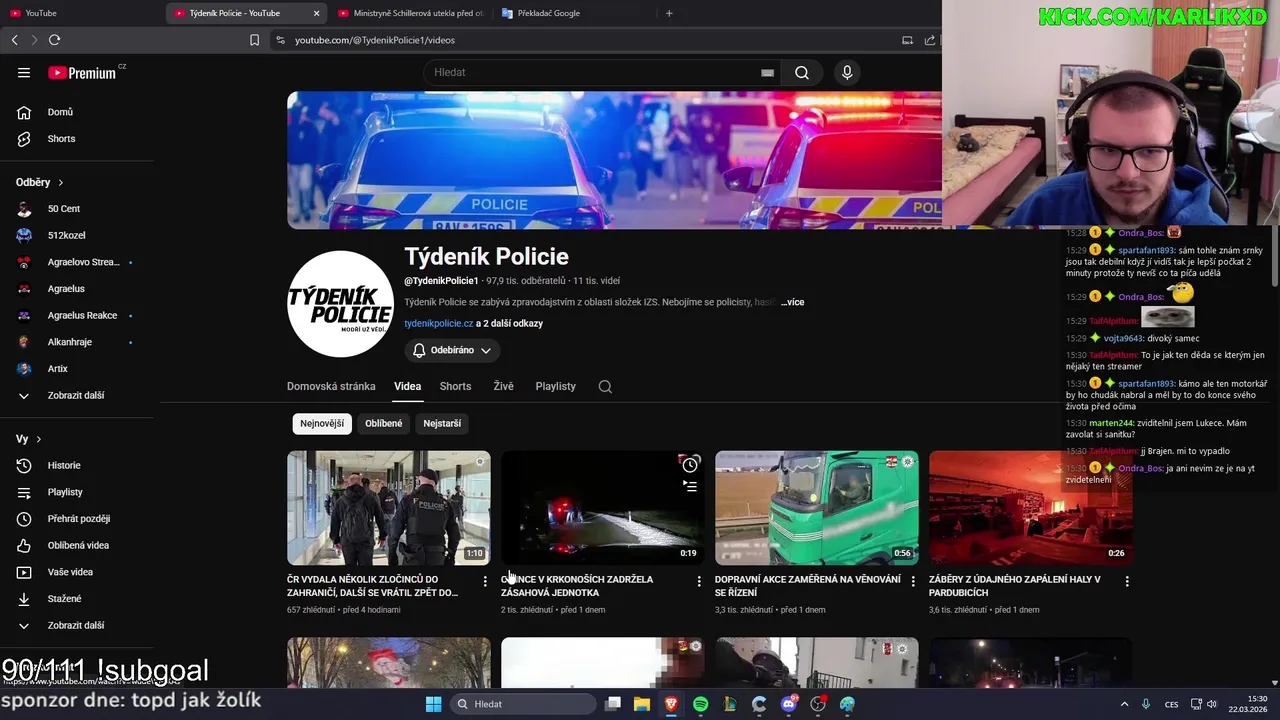Click the browser address bar URL
Image resolution: width=1280 pixels, height=720 pixels.
[x=375, y=40]
